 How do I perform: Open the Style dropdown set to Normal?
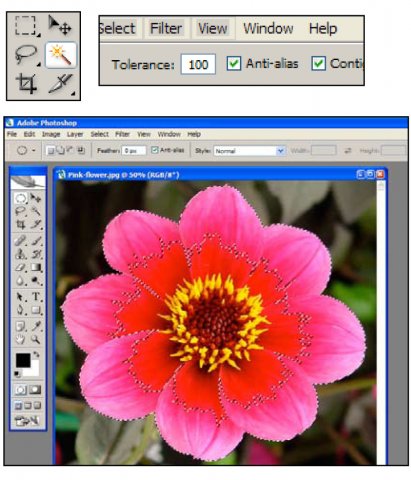click(x=249, y=151)
